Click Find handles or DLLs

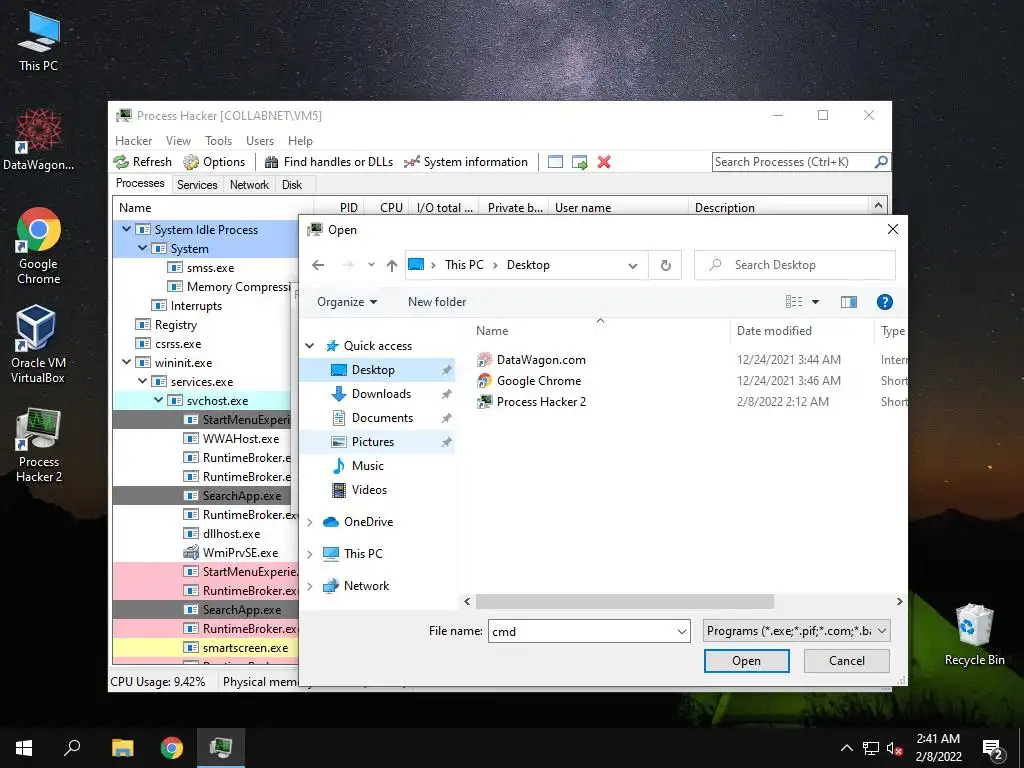tap(329, 162)
